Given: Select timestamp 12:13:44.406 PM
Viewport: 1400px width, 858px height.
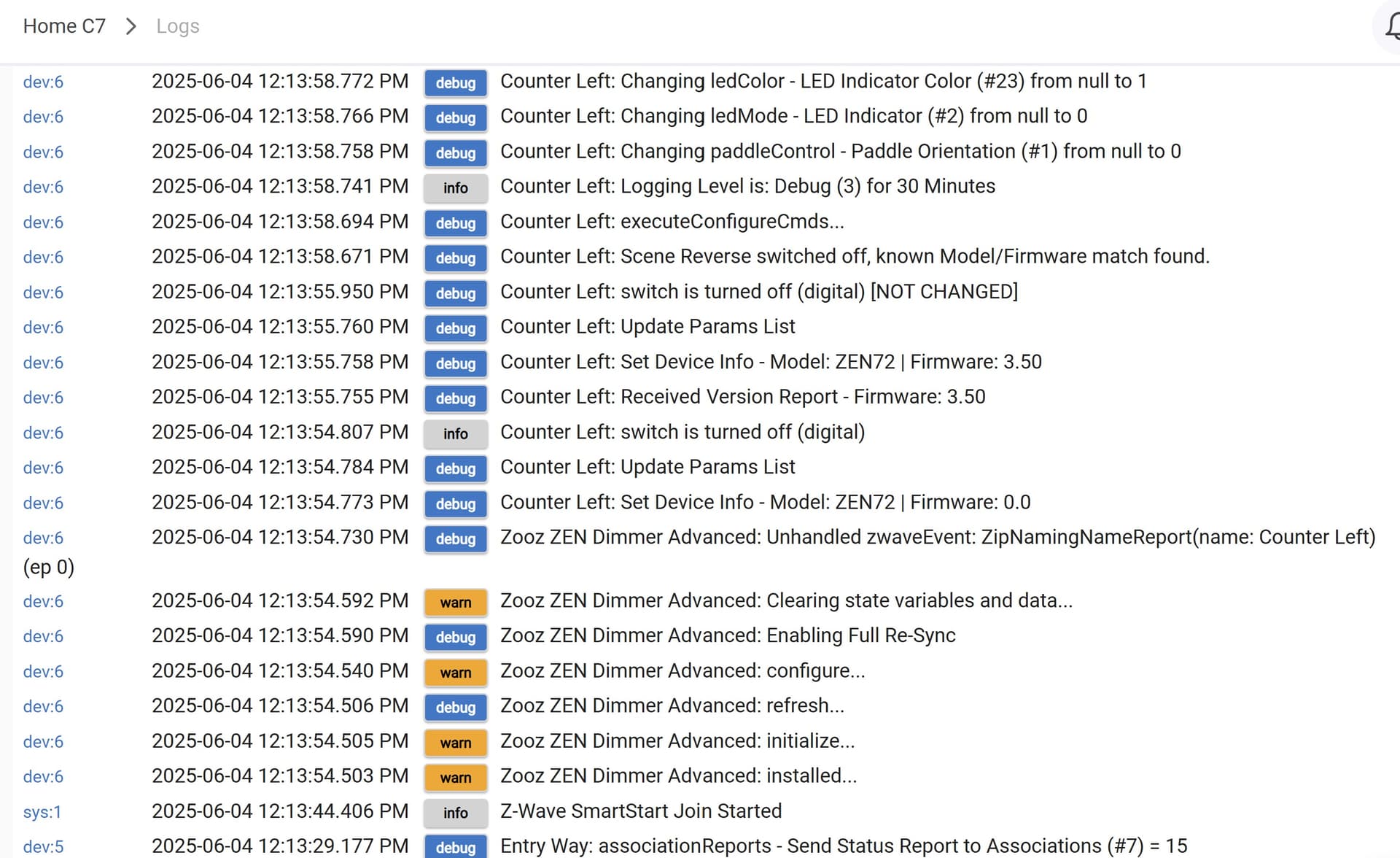Looking at the screenshot, I should pyautogui.click(x=280, y=811).
